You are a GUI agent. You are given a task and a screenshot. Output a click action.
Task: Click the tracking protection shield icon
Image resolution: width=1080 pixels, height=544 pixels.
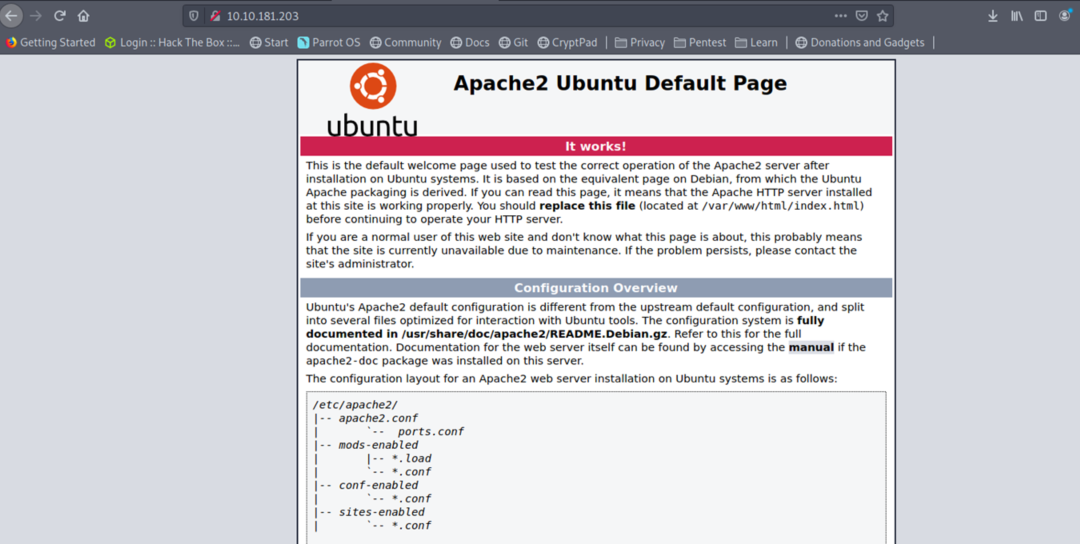[x=194, y=15]
